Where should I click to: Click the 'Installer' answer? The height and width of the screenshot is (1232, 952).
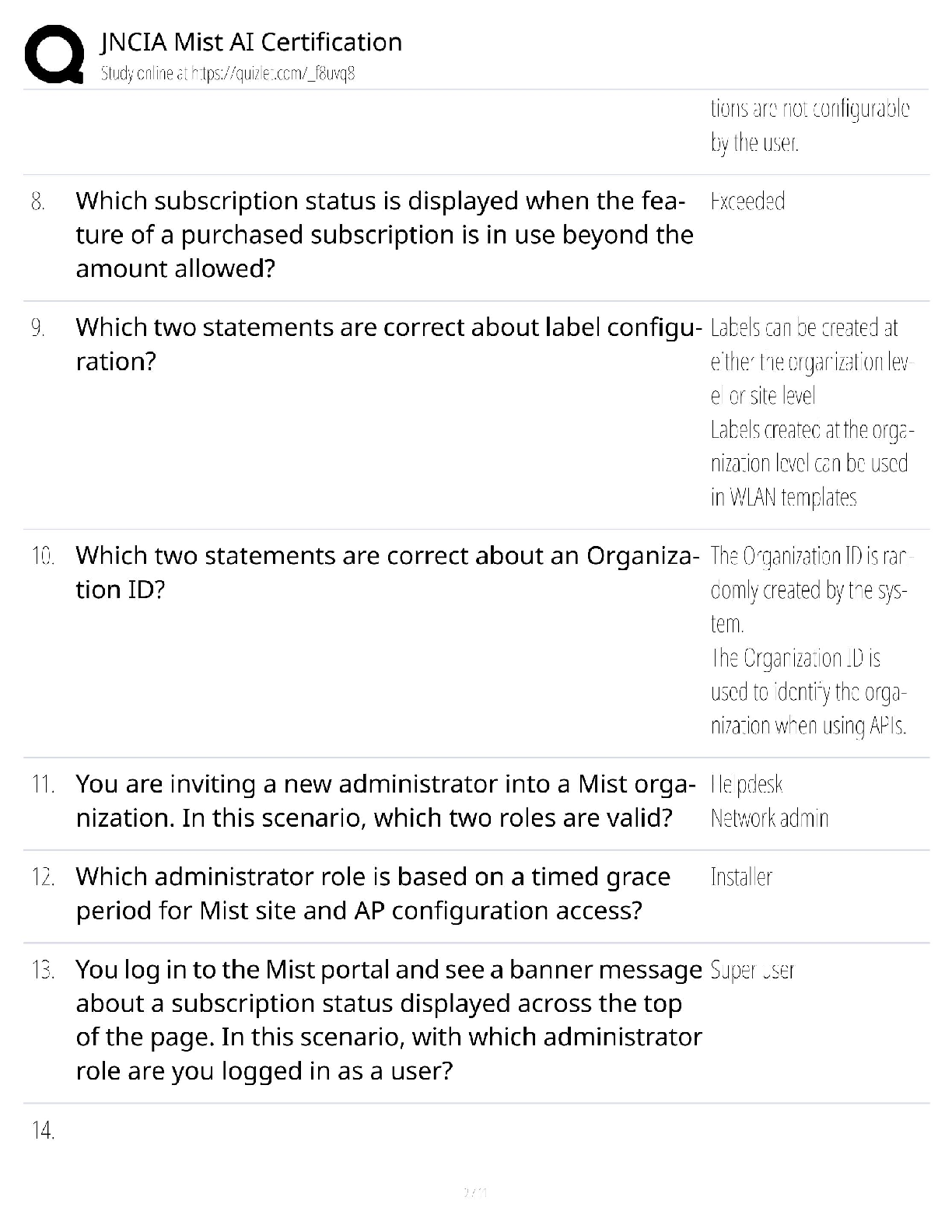coord(741,877)
